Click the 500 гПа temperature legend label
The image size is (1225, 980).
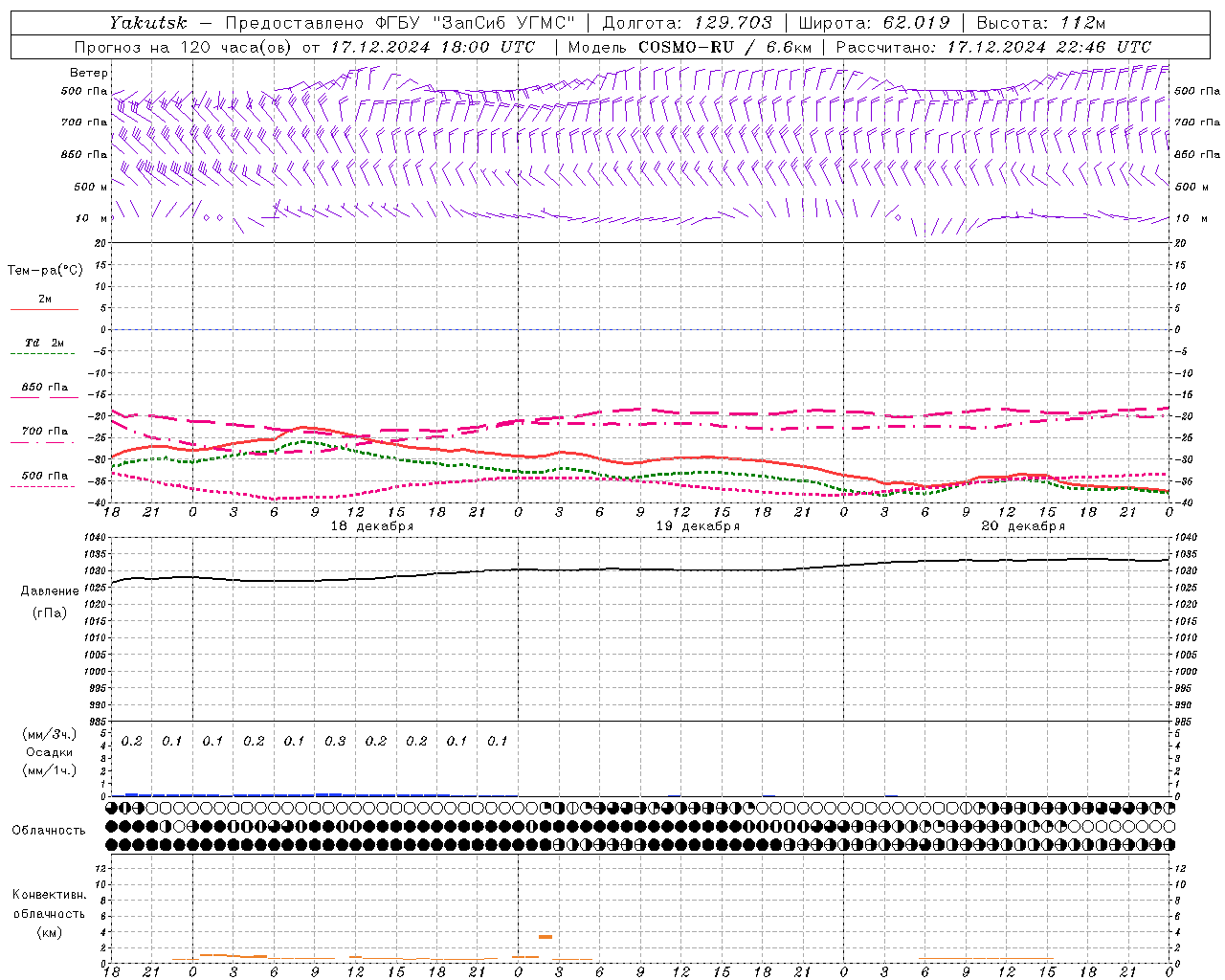pyautogui.click(x=45, y=476)
